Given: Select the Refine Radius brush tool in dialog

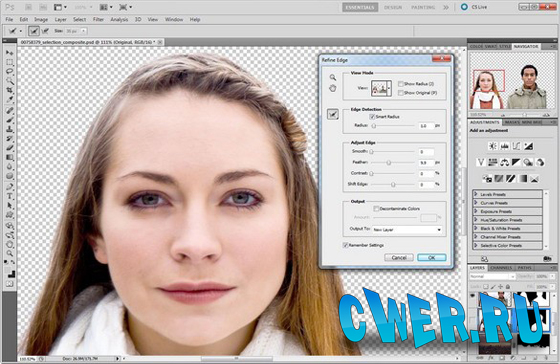Looking at the screenshot, I should coord(333,114).
